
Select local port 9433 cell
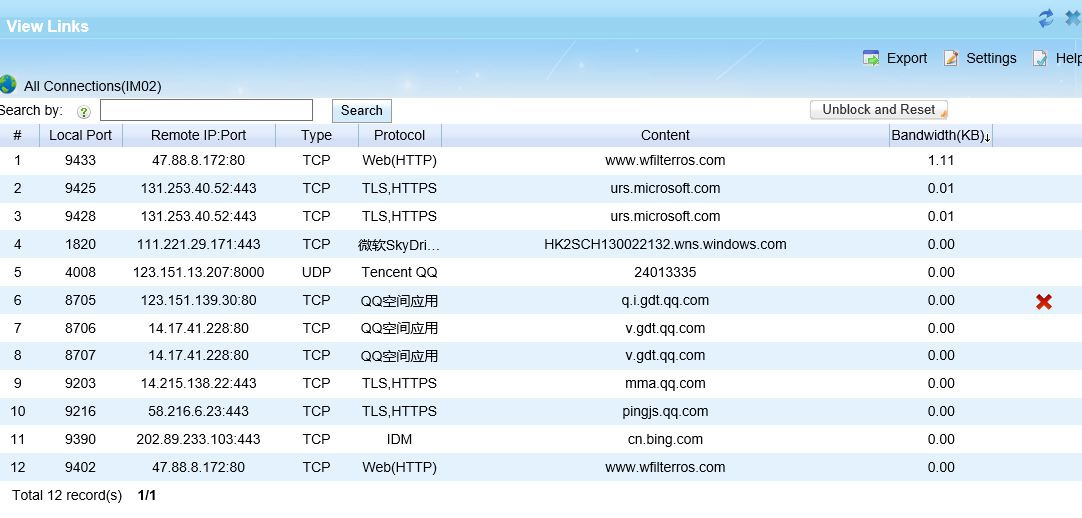coord(81,161)
